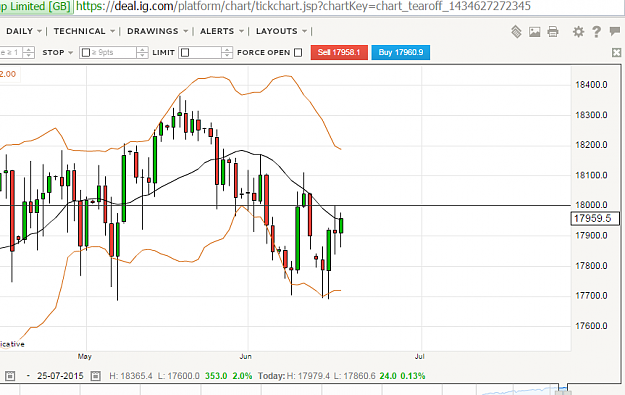
Task: Click the stop points stepper arrows
Action: pyautogui.click(x=142, y=52)
